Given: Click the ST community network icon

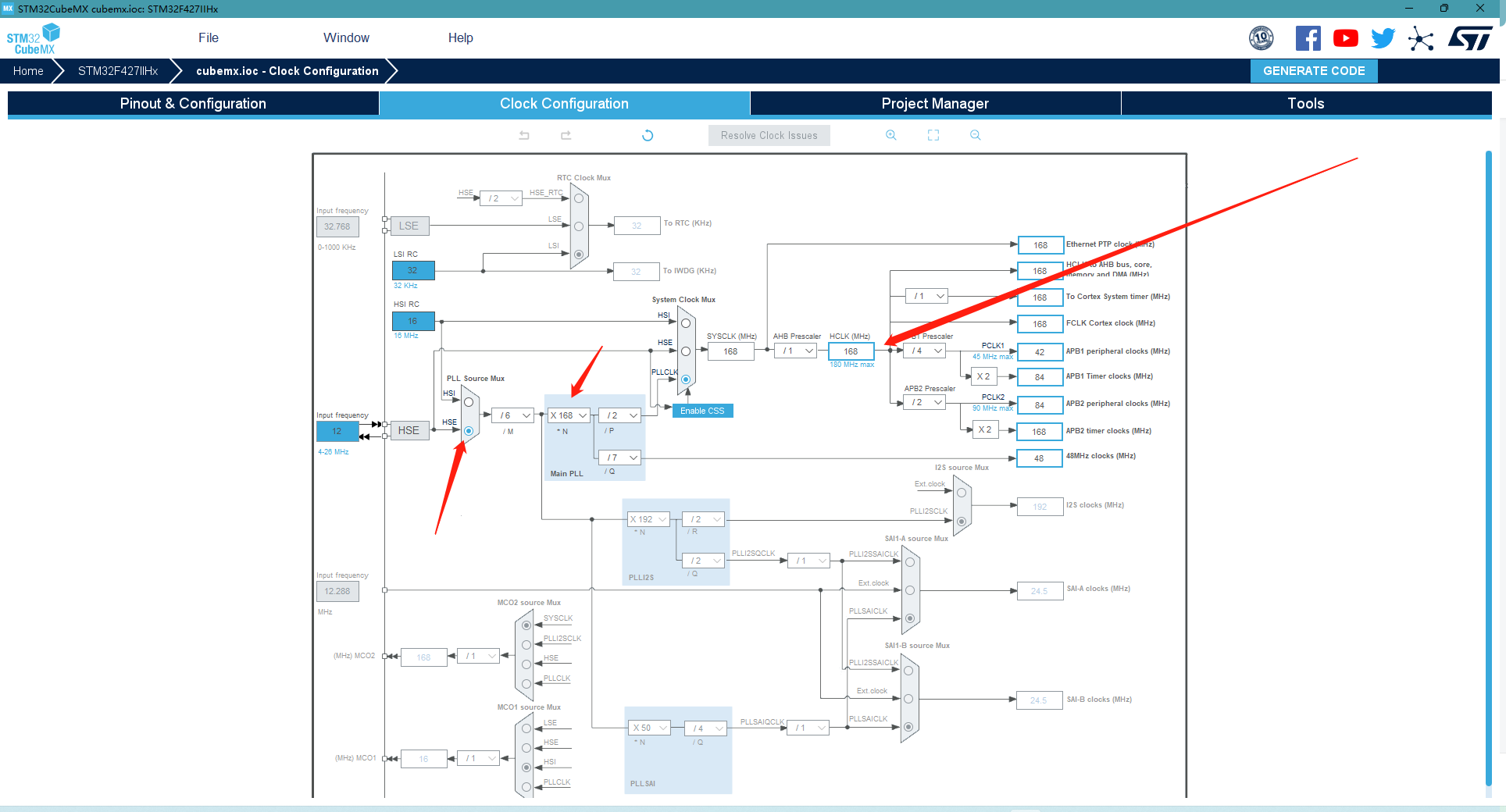Looking at the screenshot, I should 1421,38.
